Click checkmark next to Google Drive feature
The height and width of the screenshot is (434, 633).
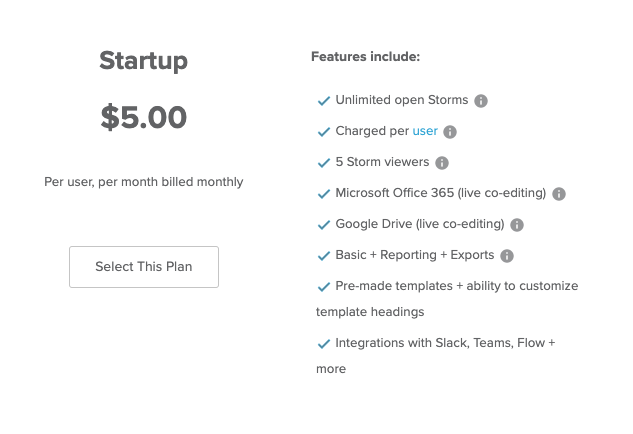coord(324,225)
